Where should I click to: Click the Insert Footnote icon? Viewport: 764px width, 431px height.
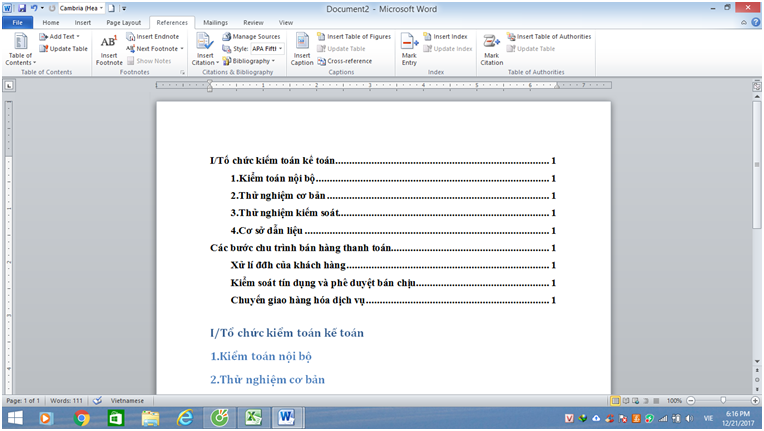(x=109, y=49)
